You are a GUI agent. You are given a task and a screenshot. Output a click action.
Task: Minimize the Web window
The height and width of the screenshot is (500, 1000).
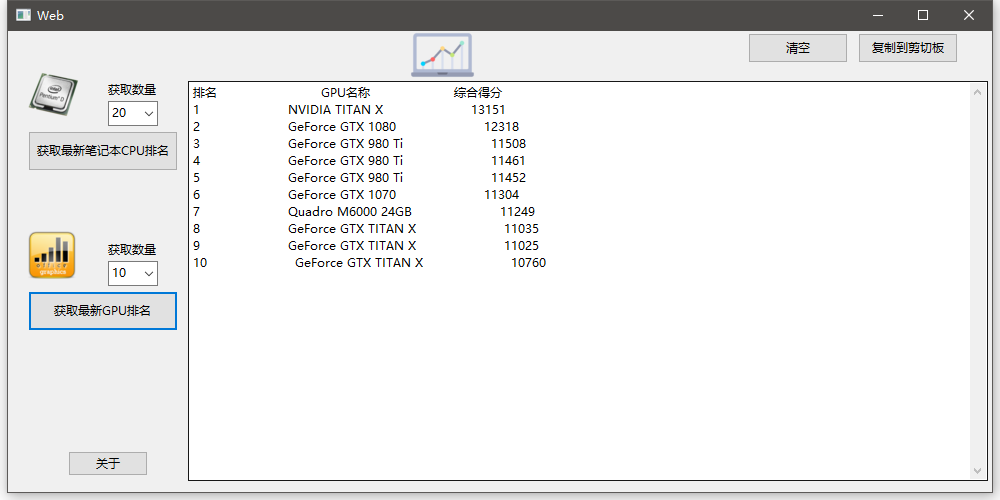[x=878, y=15]
